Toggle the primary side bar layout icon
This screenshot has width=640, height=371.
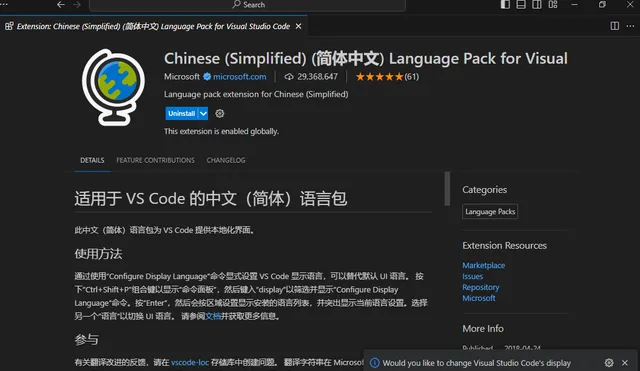(x=505, y=4)
